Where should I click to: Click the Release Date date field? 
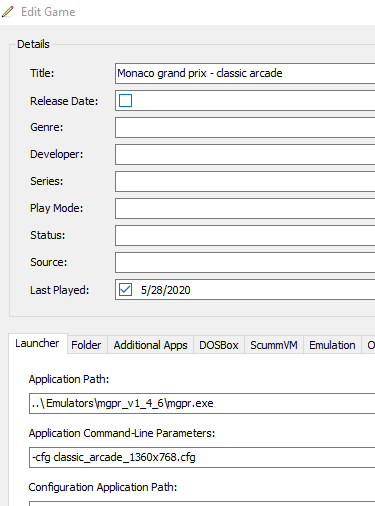pyautogui.click(x=245, y=100)
